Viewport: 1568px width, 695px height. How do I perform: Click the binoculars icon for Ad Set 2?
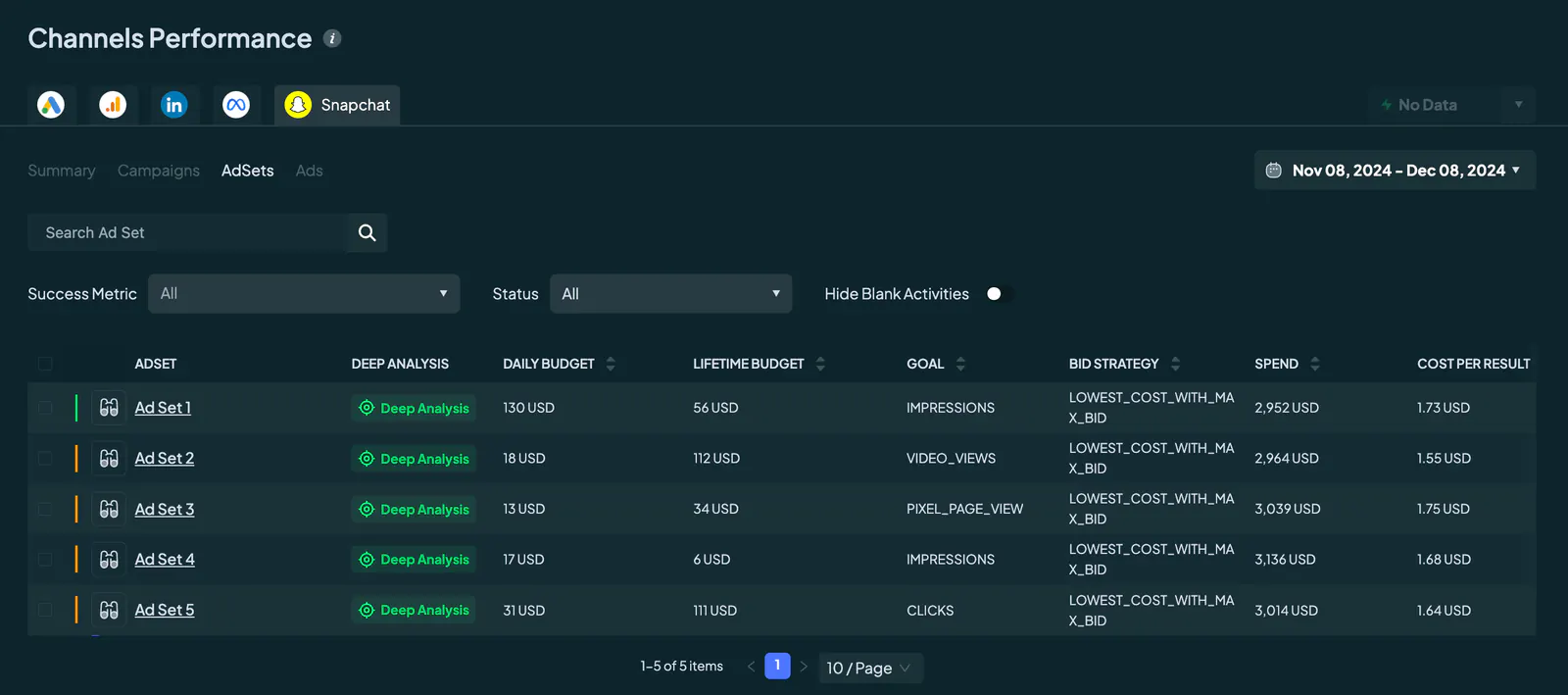pos(109,459)
